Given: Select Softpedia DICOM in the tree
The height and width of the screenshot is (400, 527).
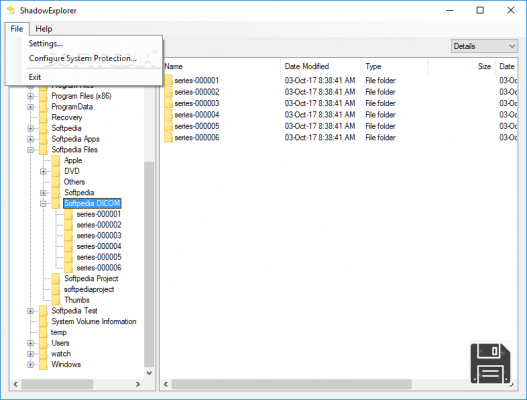Looking at the screenshot, I should coord(92,203).
